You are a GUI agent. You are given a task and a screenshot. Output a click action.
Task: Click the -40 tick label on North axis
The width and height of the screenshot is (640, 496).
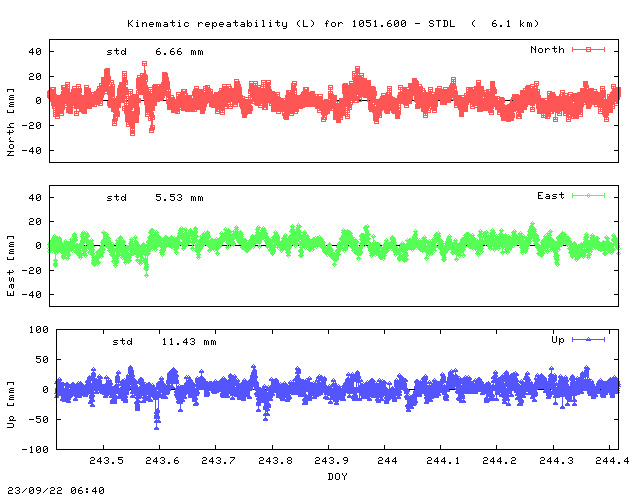(31, 151)
